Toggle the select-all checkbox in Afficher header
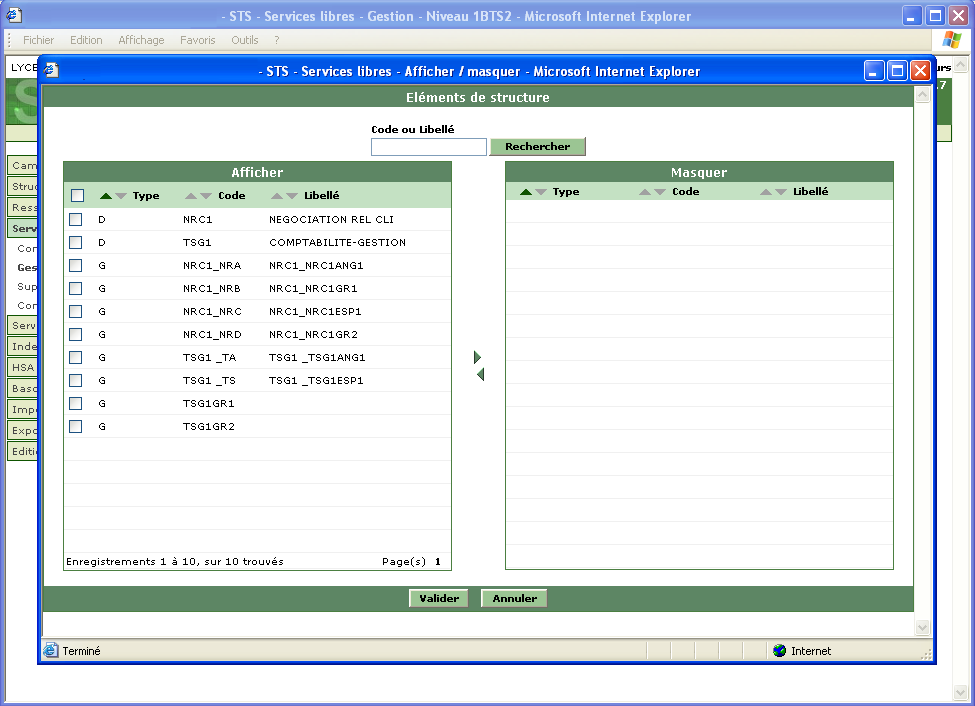The image size is (975, 706). click(77, 195)
